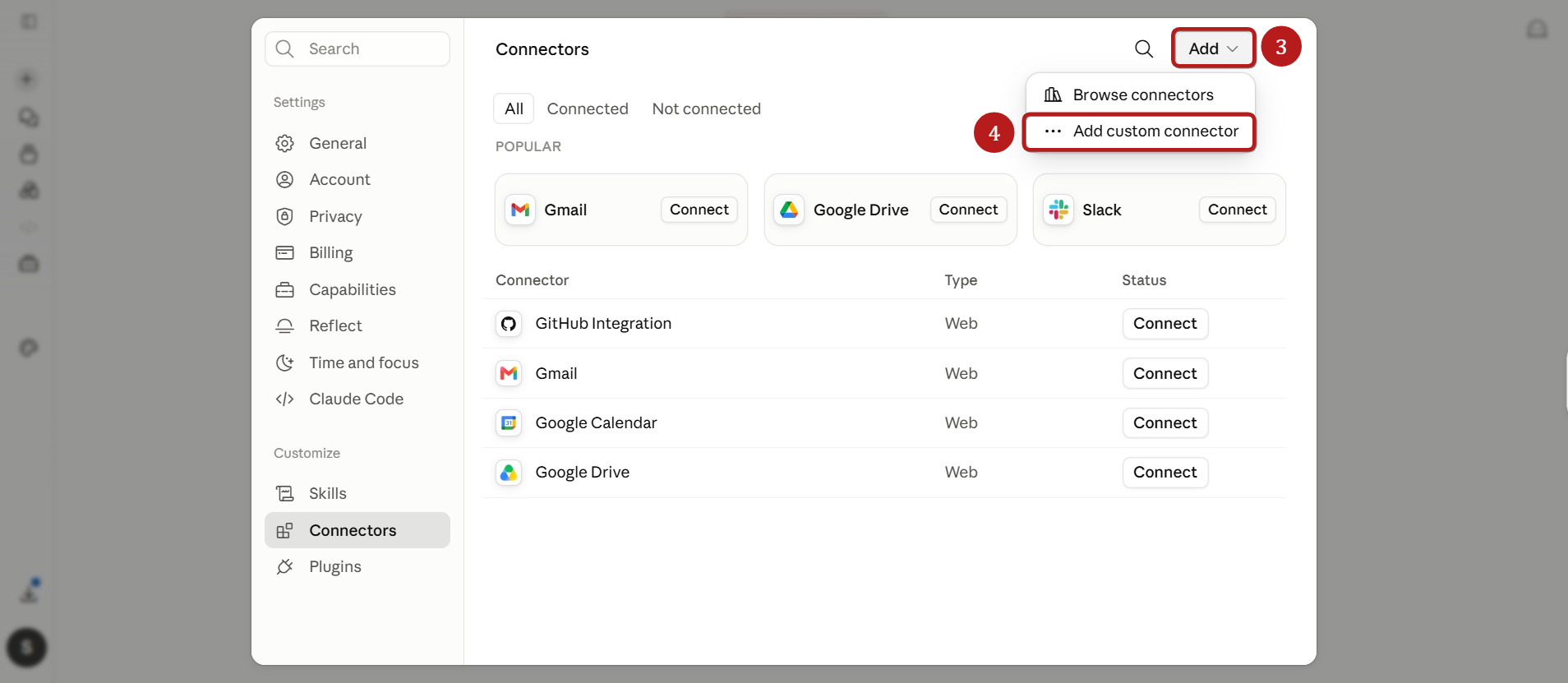Click the GitHub Integration connector name

(x=603, y=324)
